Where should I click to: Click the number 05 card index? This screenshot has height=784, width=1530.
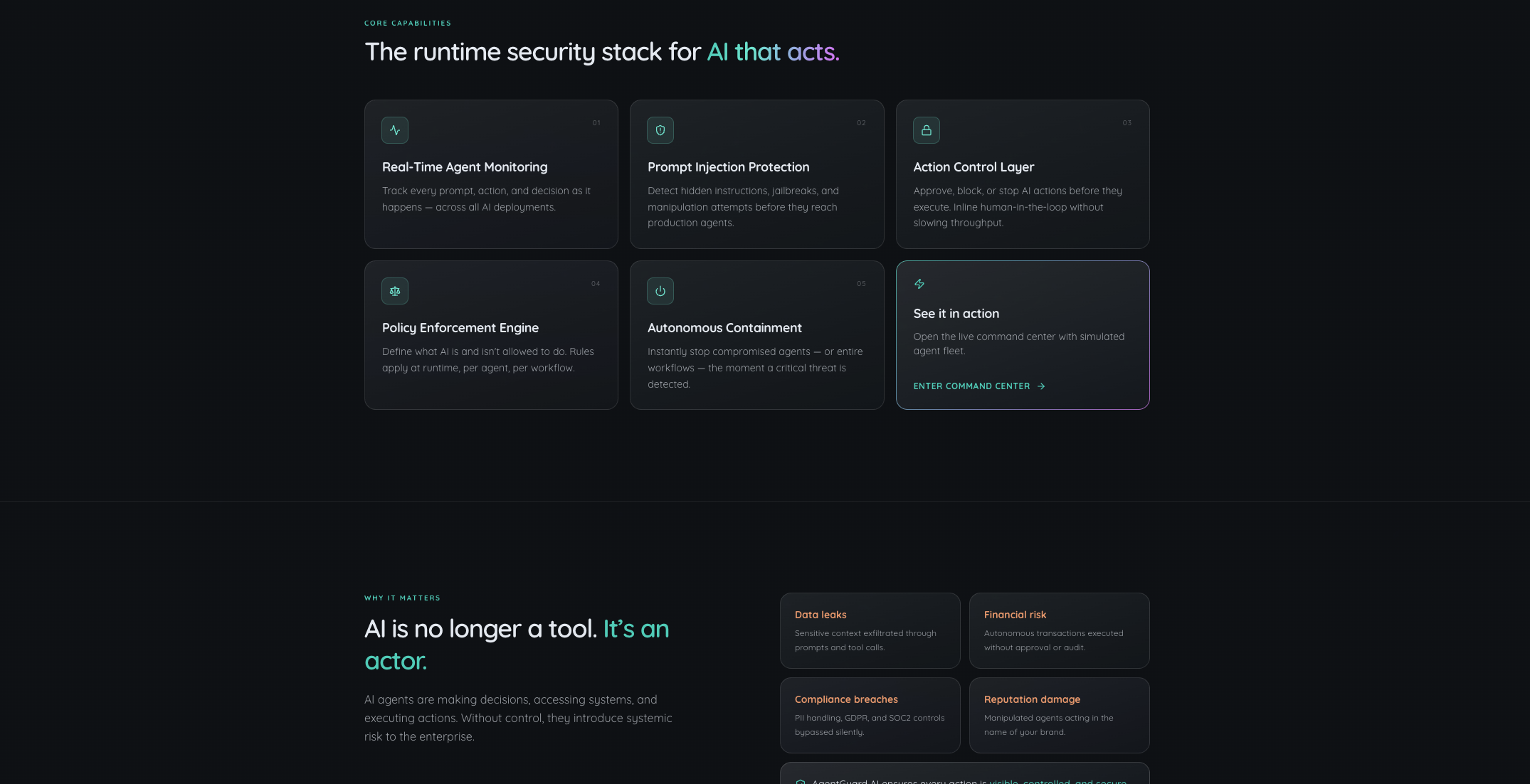point(861,284)
